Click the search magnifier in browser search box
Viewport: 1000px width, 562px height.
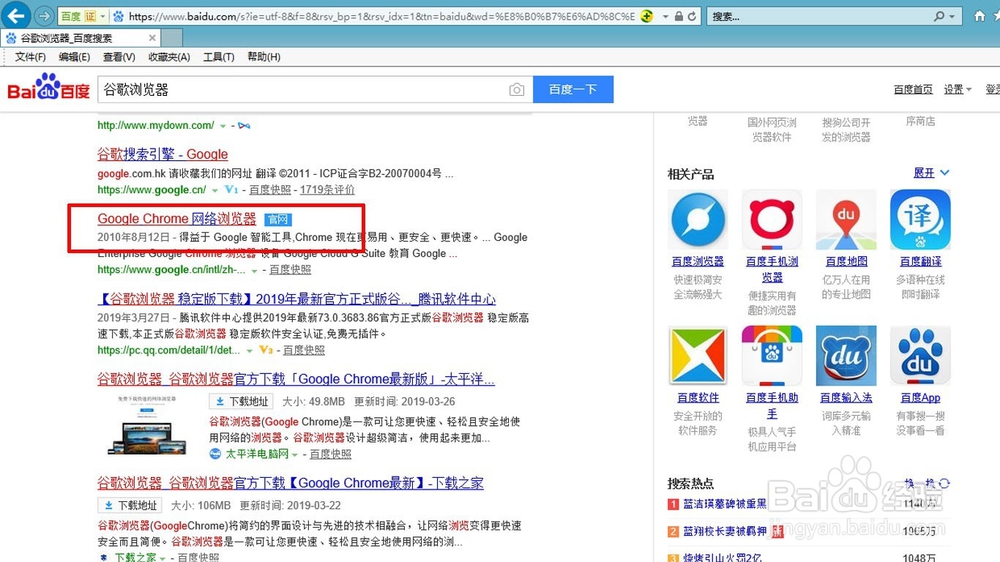point(939,16)
